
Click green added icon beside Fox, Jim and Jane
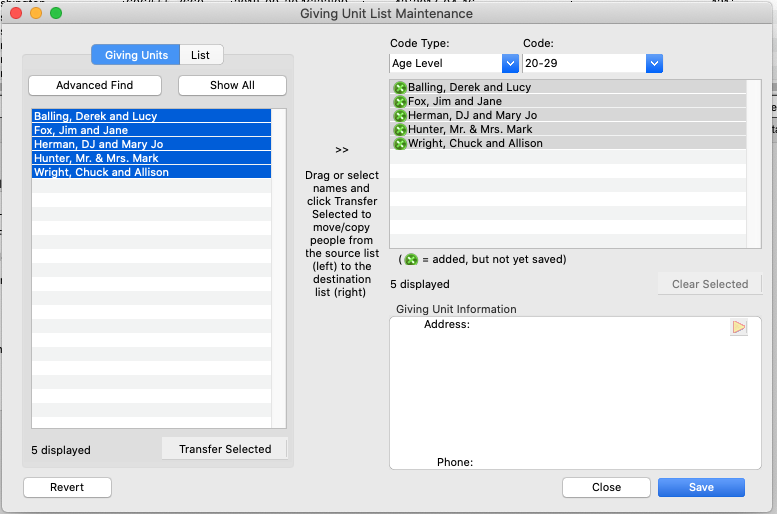click(400, 102)
